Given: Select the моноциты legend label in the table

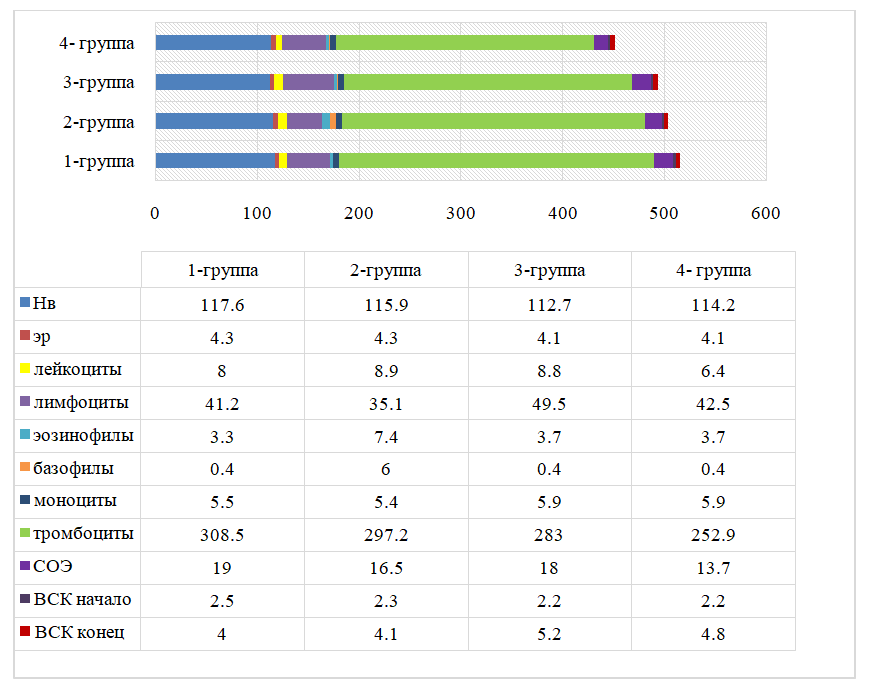Looking at the screenshot, I should coord(75,501).
